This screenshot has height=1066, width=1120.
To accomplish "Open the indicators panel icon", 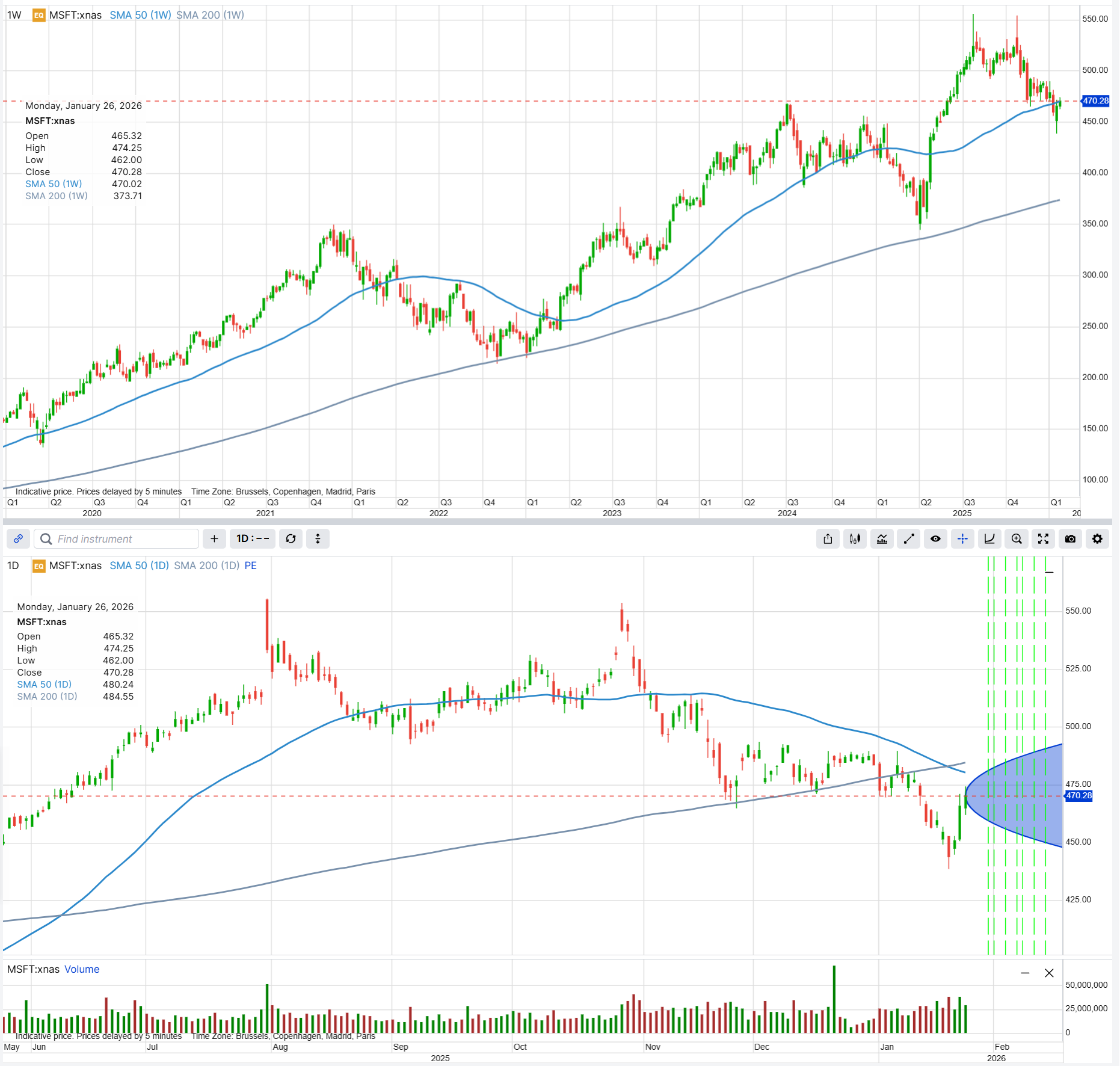I will 882,539.
